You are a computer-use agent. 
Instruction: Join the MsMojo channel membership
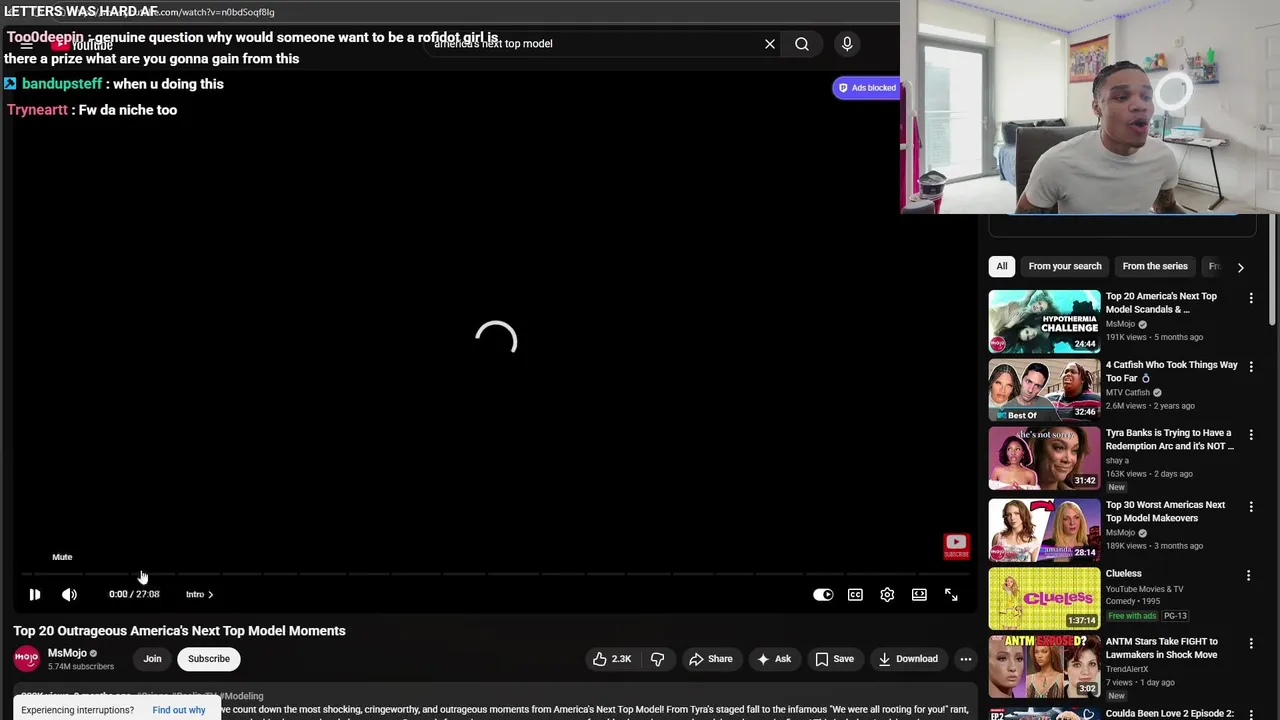[152, 659]
